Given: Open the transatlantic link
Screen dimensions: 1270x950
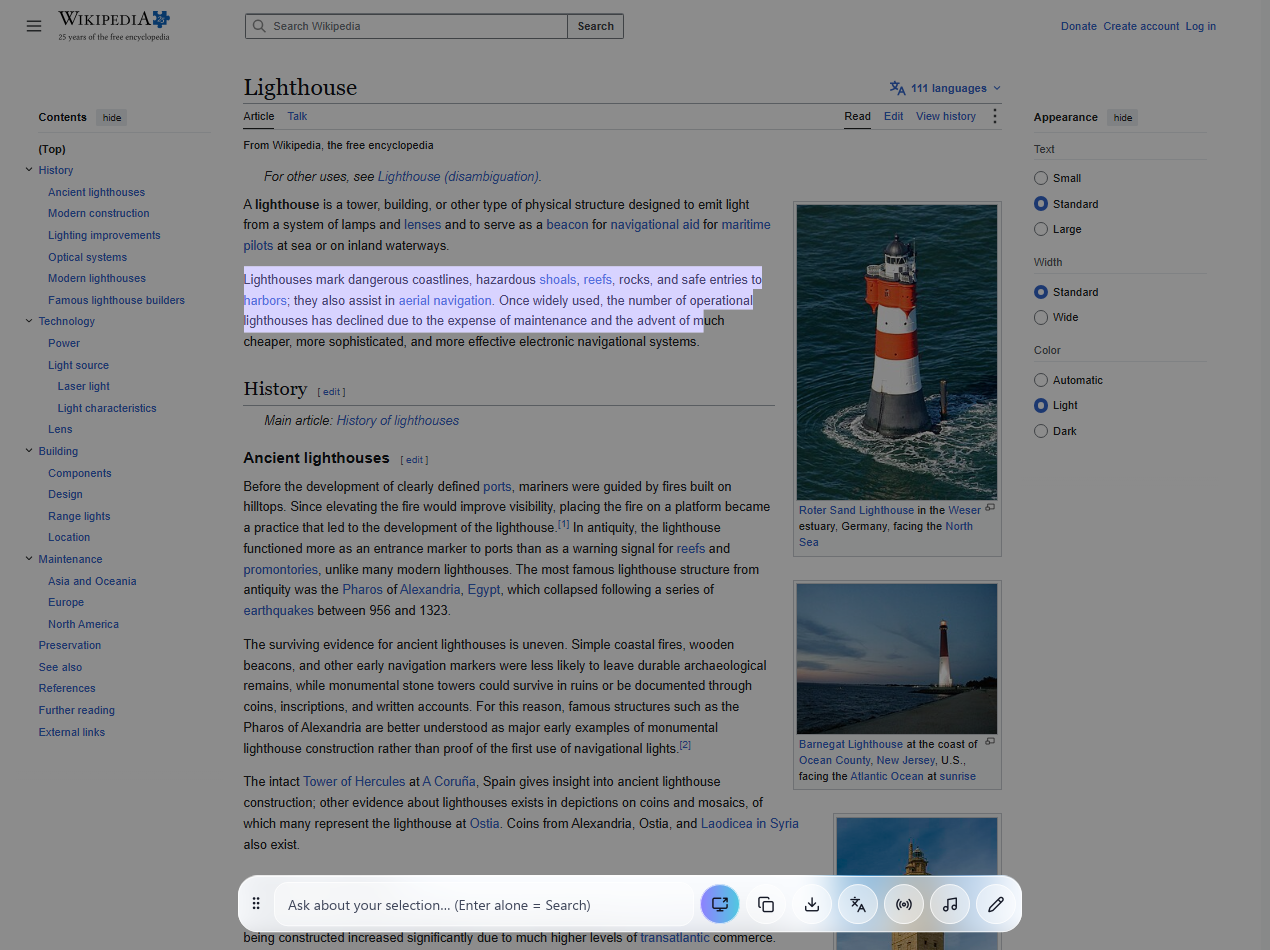Looking at the screenshot, I should 675,937.
